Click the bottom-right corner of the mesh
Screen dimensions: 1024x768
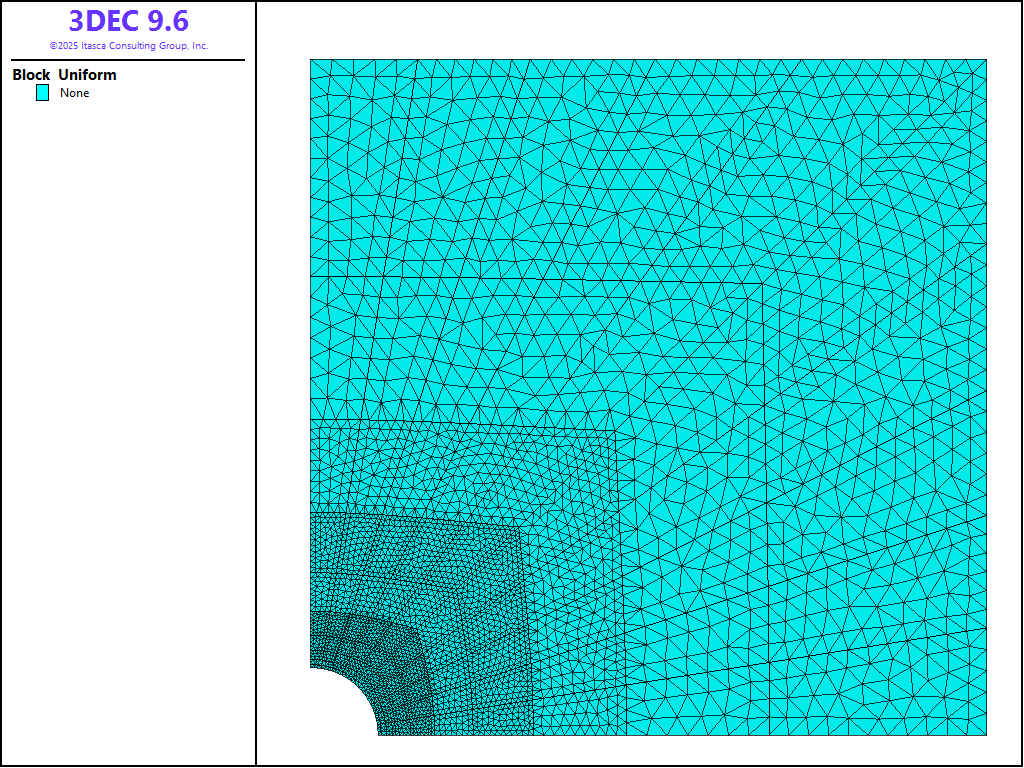(x=985, y=734)
